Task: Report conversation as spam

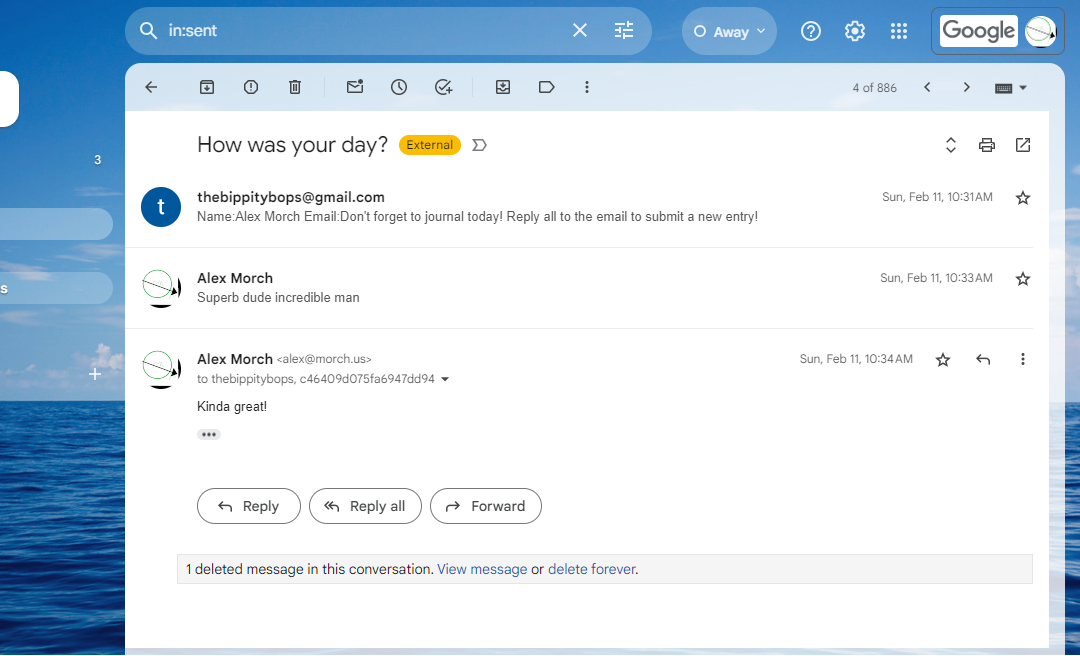Action: [x=251, y=87]
